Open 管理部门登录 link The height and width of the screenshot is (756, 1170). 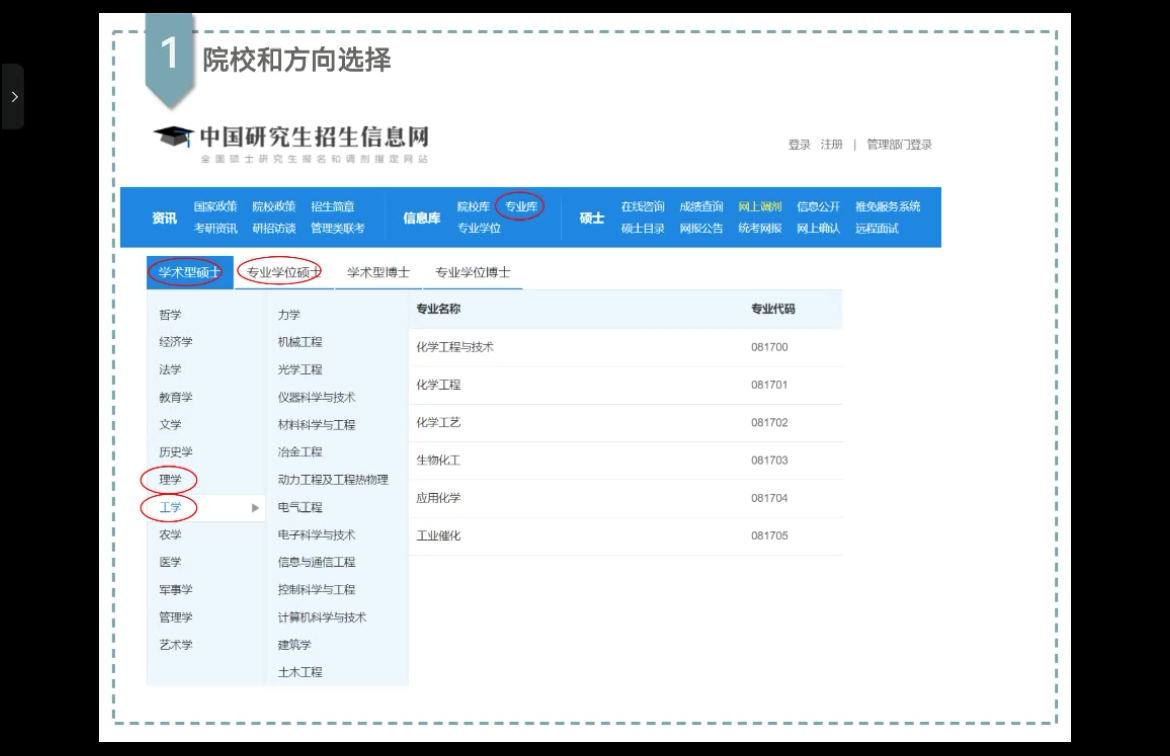click(x=899, y=145)
